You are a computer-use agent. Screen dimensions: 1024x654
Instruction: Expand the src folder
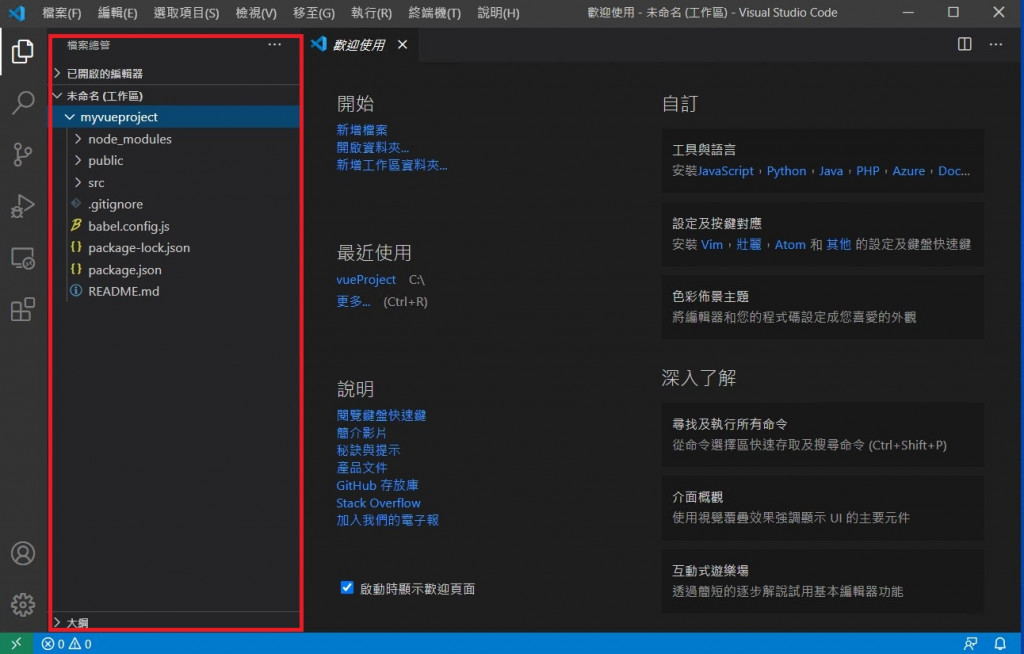[x=176, y=182]
